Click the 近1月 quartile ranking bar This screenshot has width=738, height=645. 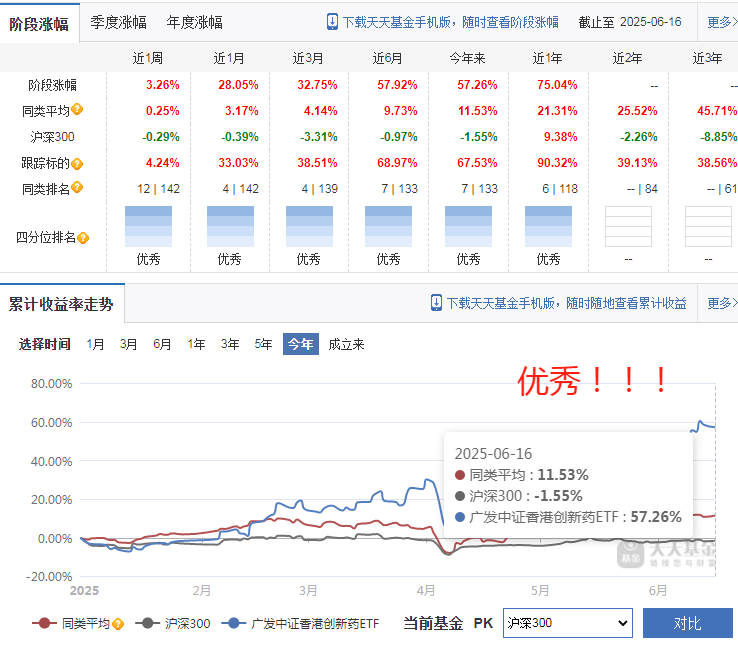(x=230, y=226)
